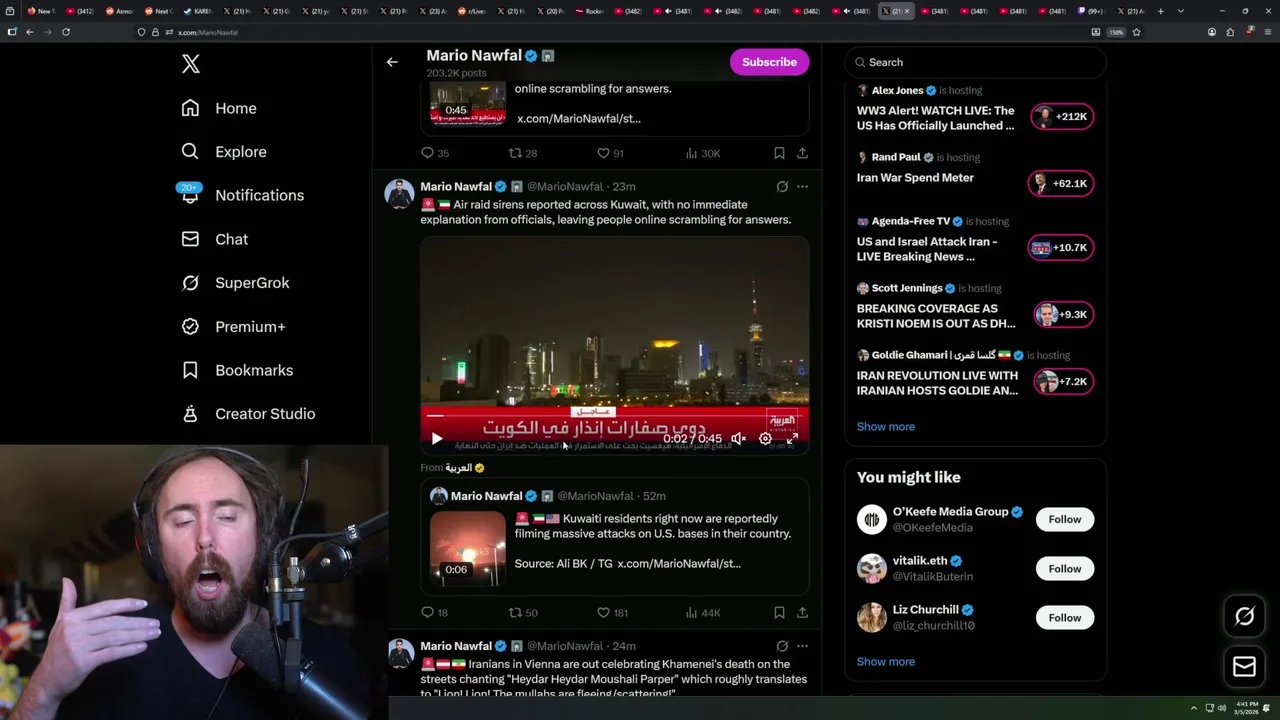
Task: Expand Kuwait video to fullscreen
Action: click(792, 438)
